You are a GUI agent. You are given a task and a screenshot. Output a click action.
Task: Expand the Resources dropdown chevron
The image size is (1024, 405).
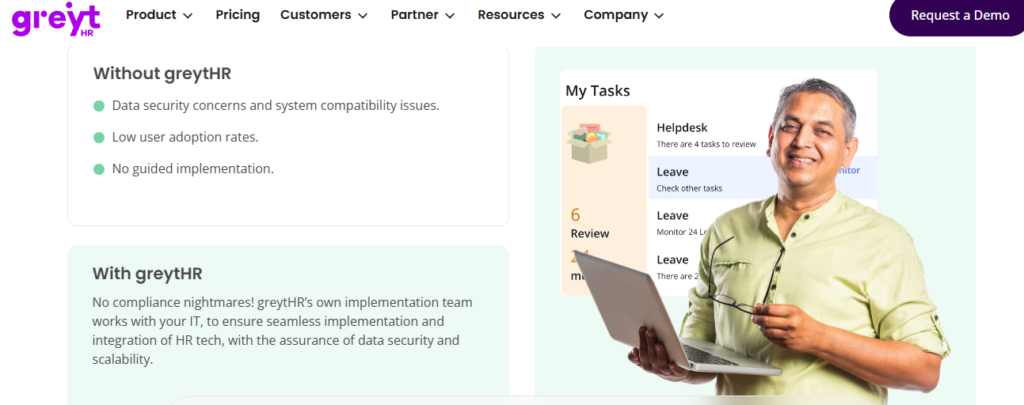[556, 16]
